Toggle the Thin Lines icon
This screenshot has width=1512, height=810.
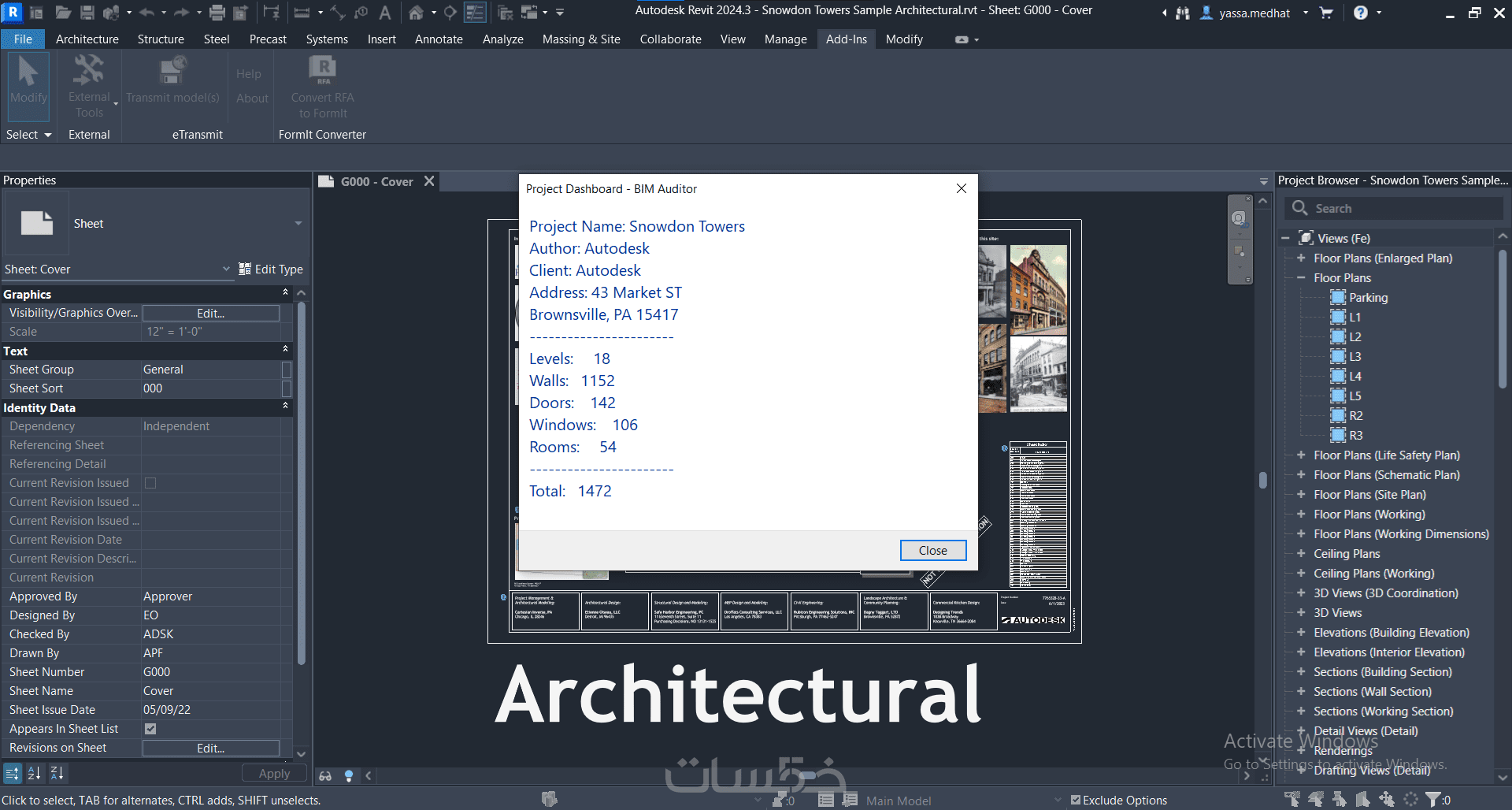(x=475, y=13)
